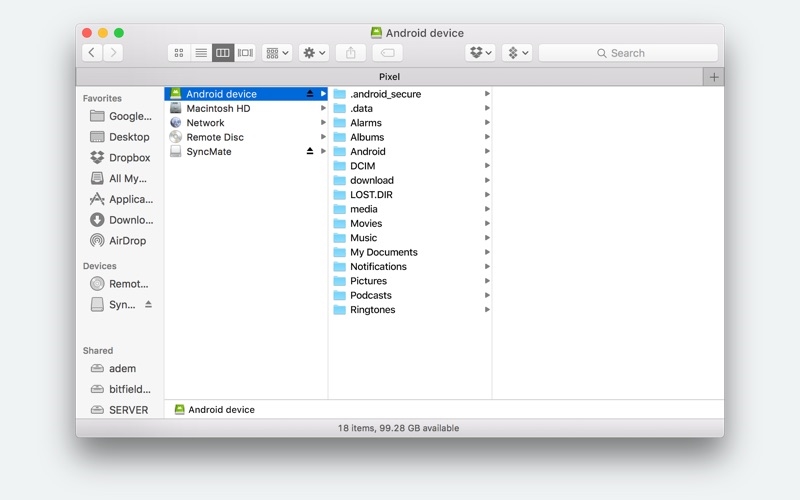Select Remote Disc in first column

pos(246,137)
